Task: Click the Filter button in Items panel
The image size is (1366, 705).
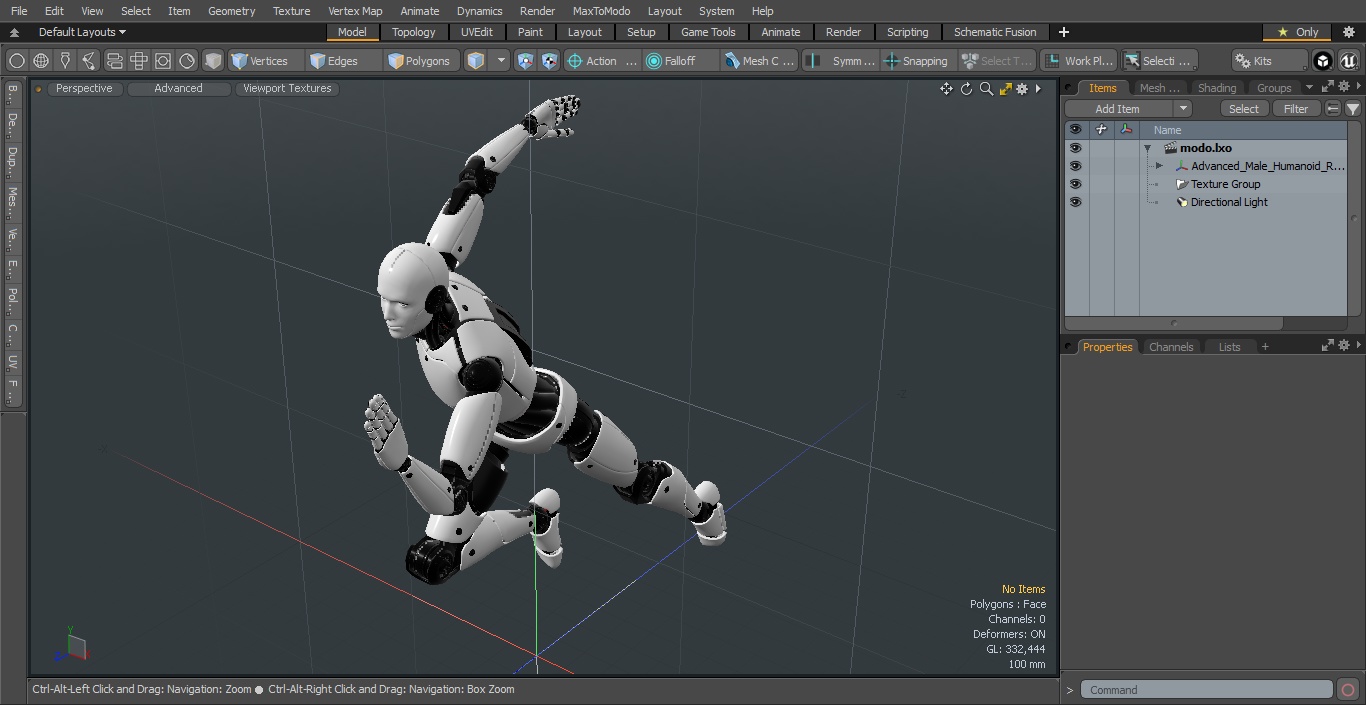Action: [x=1296, y=109]
